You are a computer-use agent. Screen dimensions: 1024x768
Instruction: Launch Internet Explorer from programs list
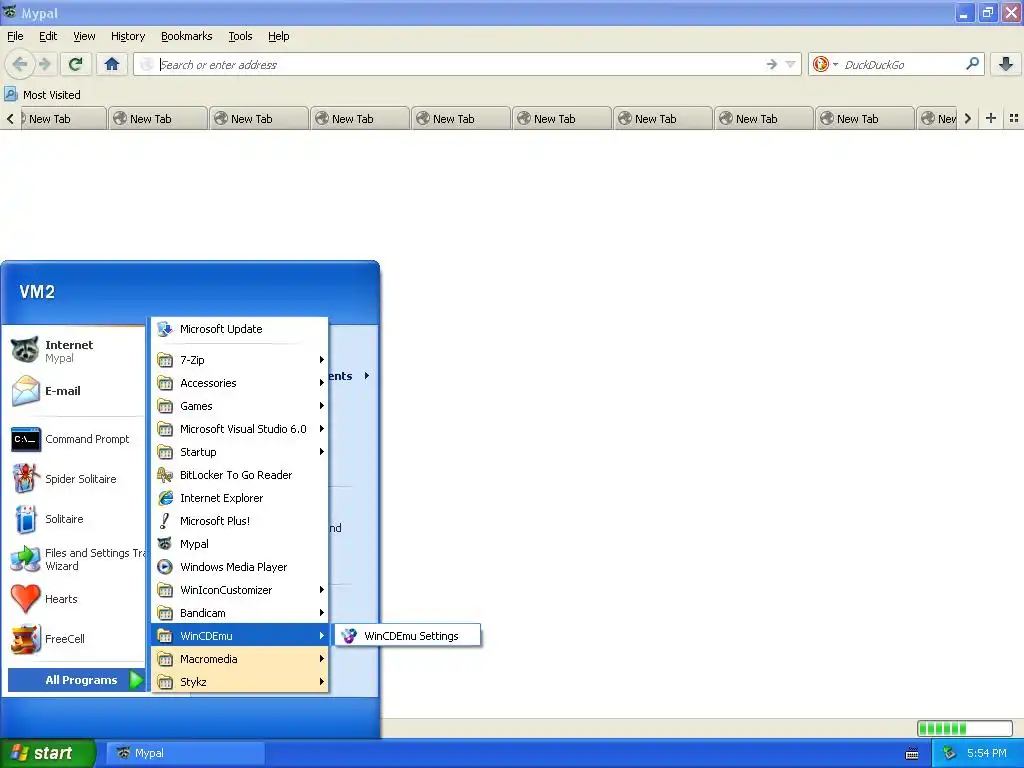click(240, 498)
